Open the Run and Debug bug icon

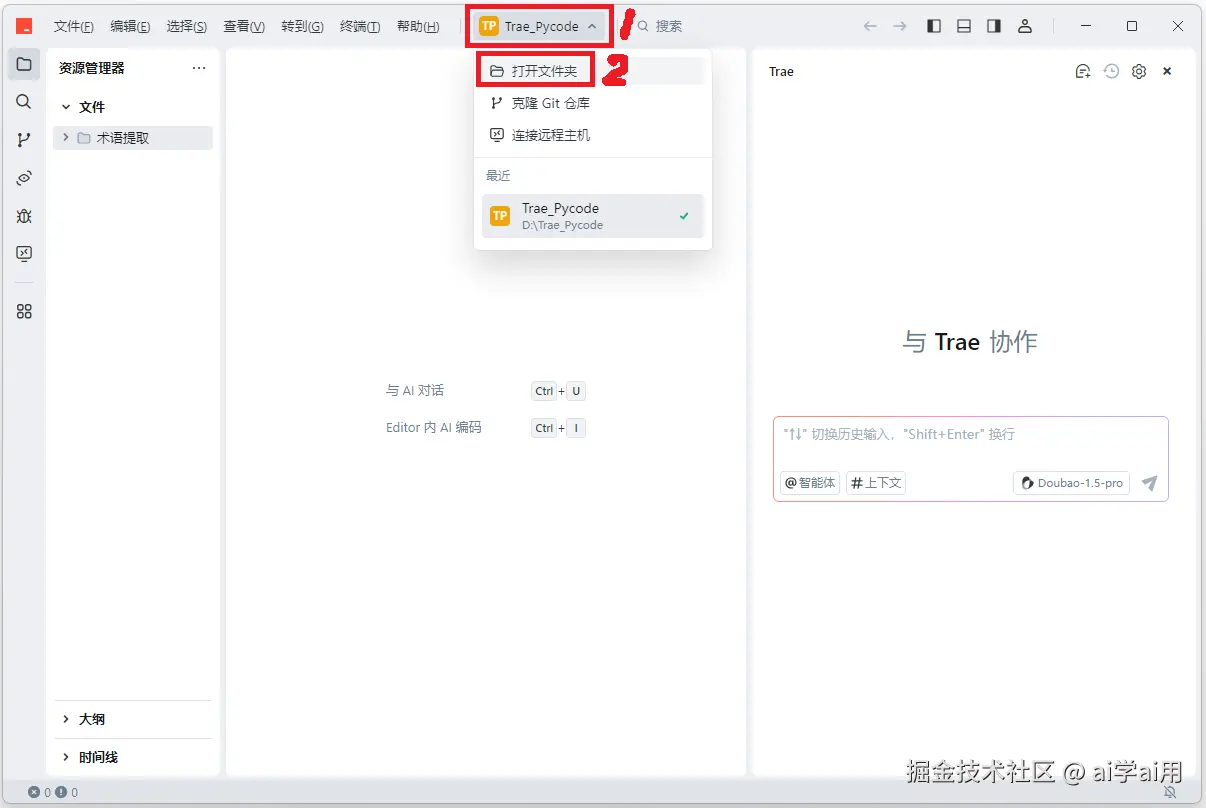pos(24,216)
